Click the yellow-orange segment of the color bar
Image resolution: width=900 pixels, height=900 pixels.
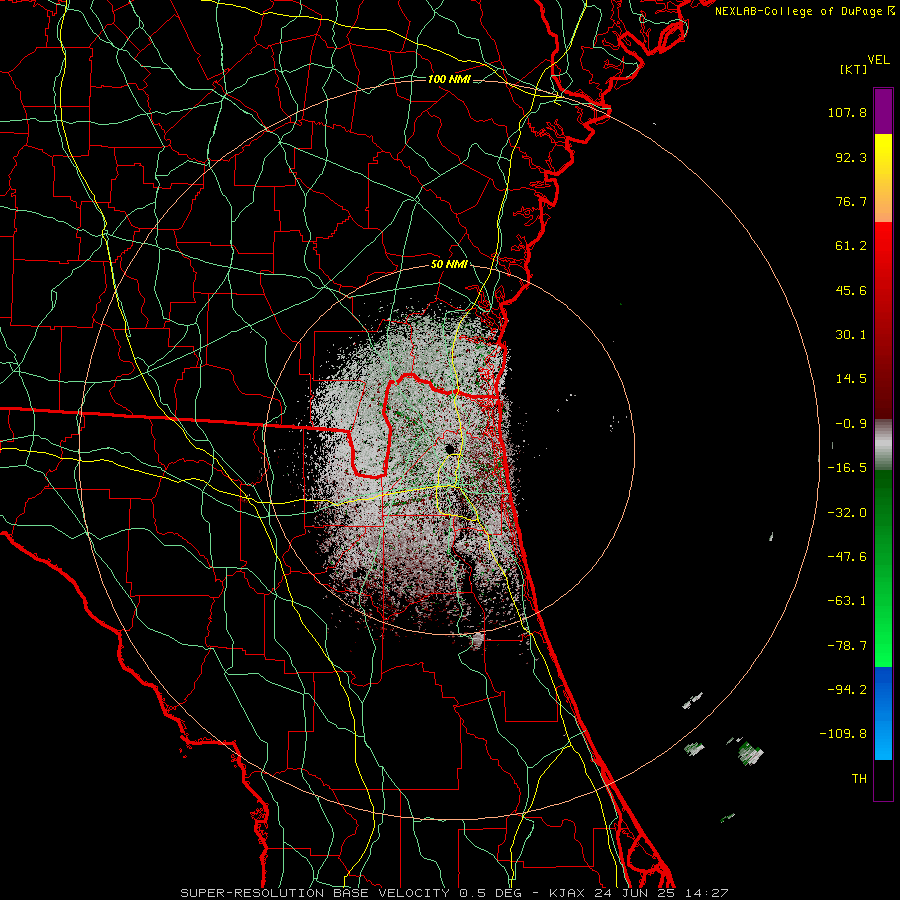click(883, 178)
